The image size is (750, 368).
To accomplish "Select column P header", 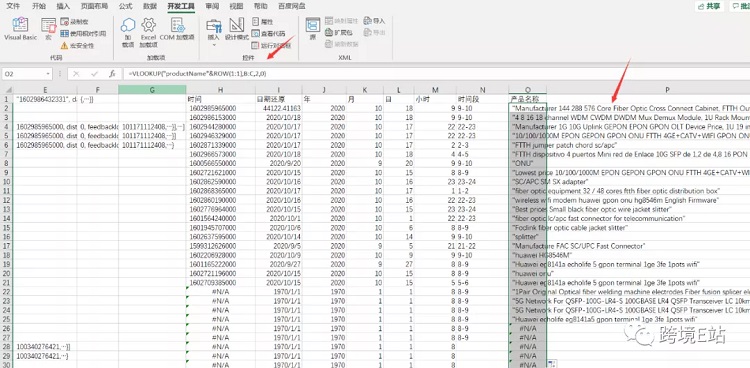I will (666, 90).
